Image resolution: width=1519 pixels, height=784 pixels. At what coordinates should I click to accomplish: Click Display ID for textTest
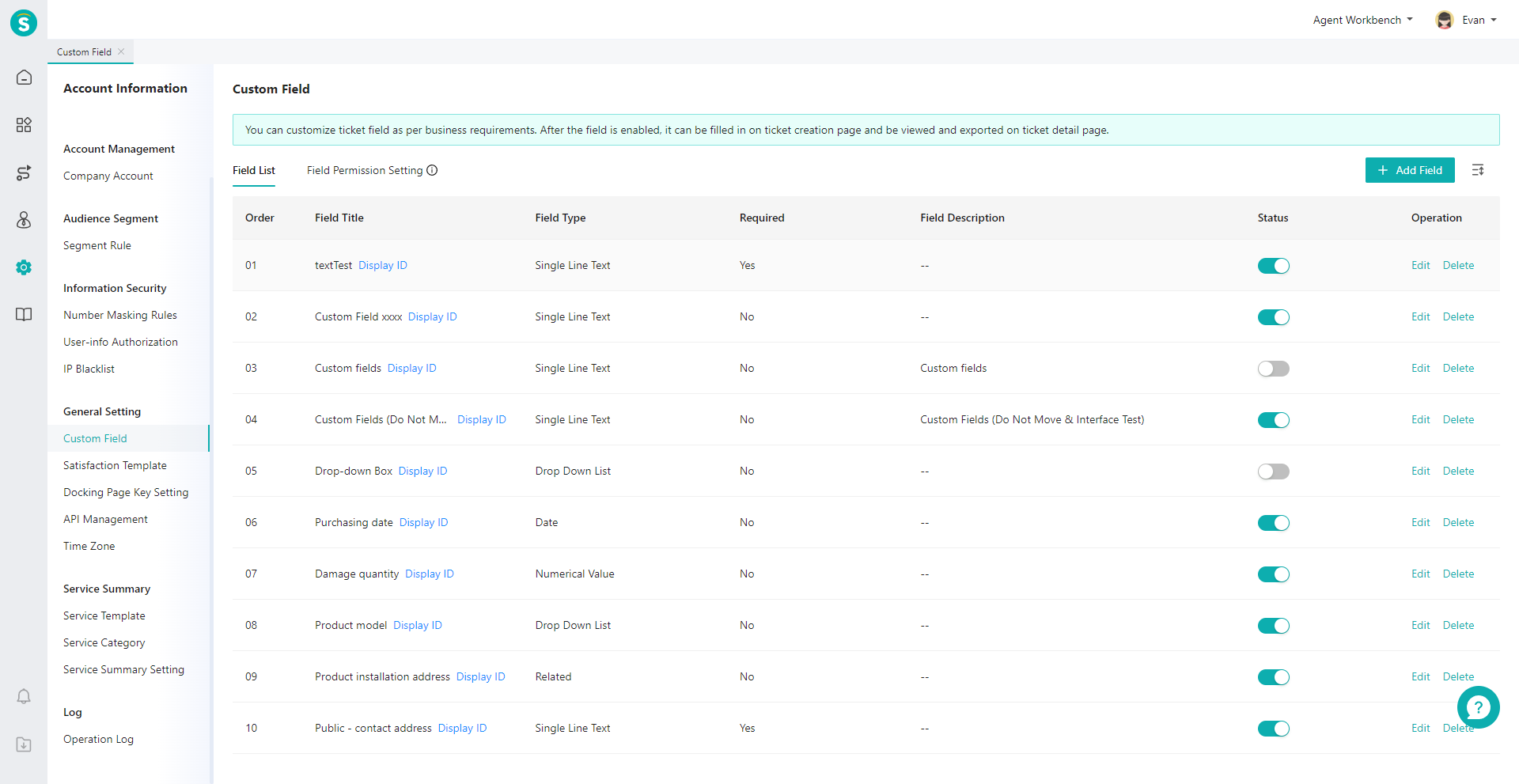(383, 265)
